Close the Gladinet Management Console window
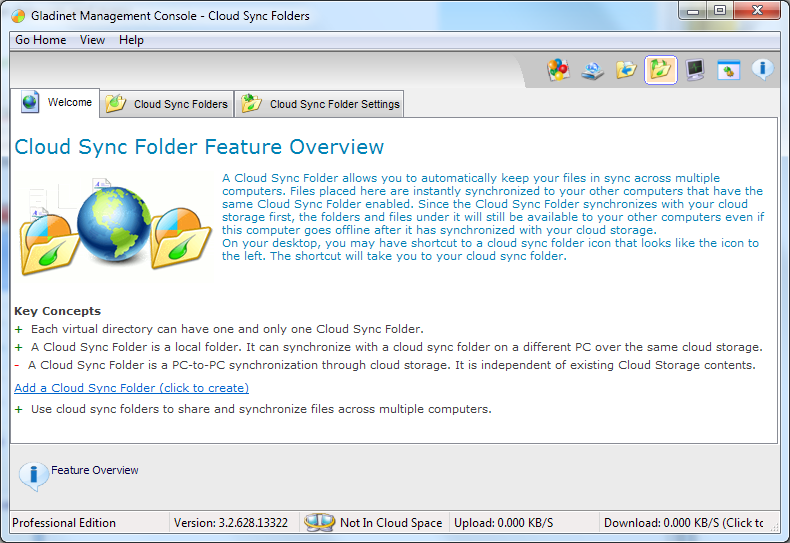790x543 pixels. point(757,11)
